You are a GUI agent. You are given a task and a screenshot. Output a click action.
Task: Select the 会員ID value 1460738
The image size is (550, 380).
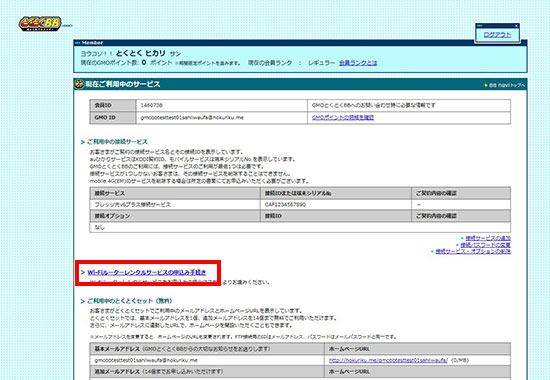152,105
